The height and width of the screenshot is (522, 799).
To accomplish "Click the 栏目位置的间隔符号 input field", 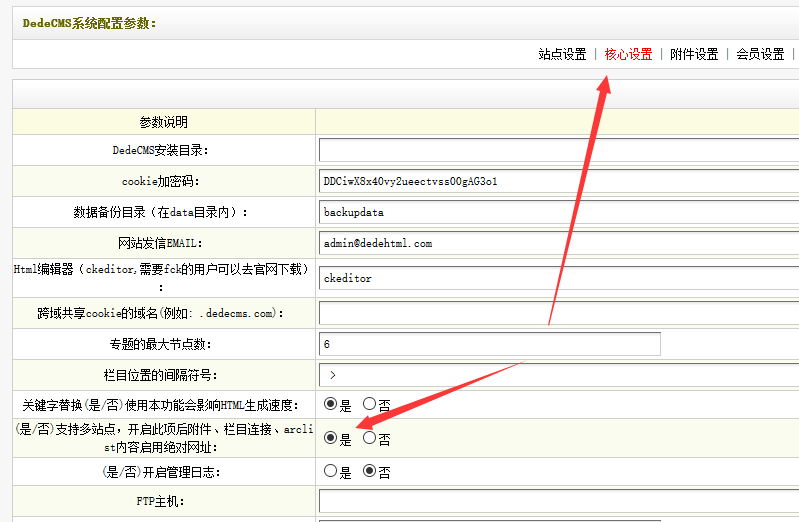I will click(x=559, y=375).
